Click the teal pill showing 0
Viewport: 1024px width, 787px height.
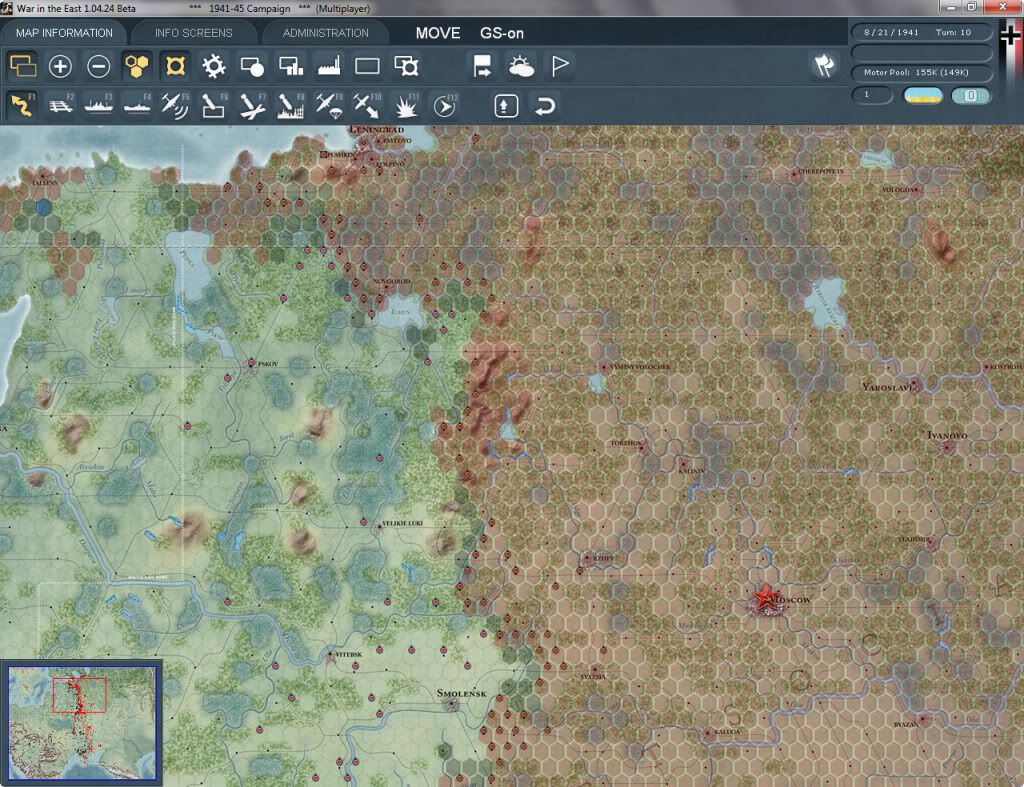[x=971, y=96]
